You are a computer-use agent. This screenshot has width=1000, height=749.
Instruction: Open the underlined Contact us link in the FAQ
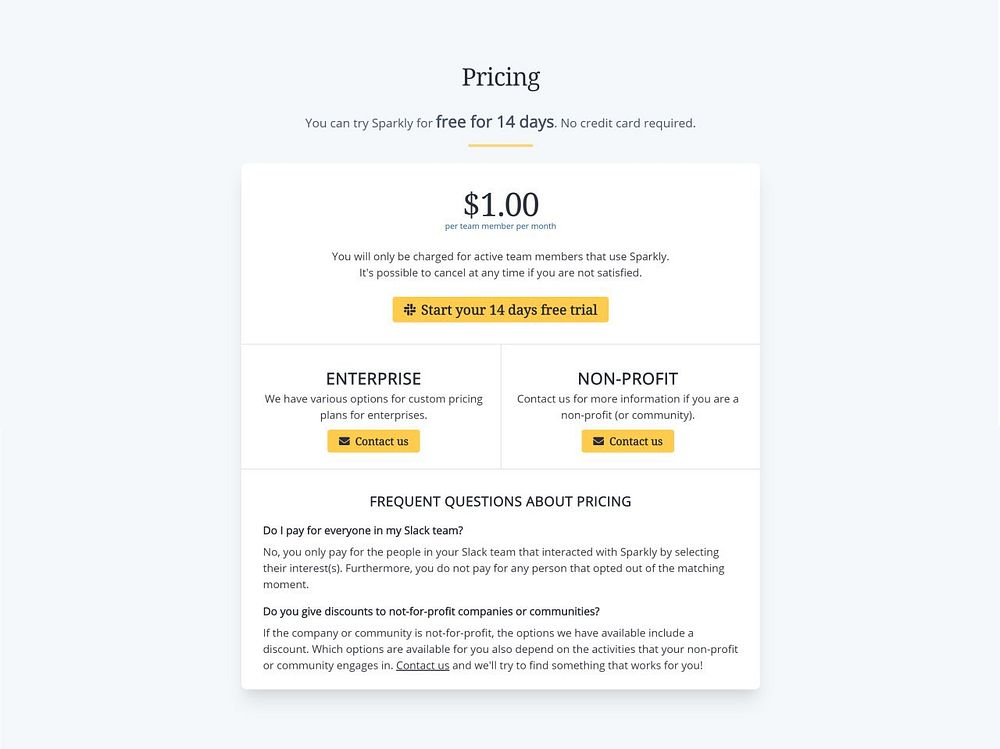tap(422, 665)
